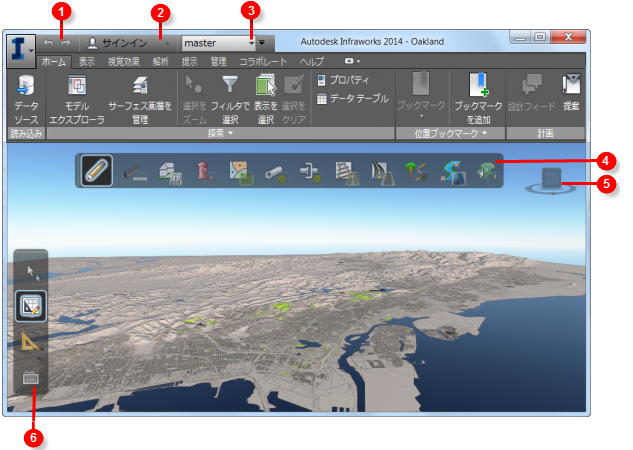Screen dimensions: 633x450
Task: Open the quick access customize arrow
Action: [x=262, y=42]
